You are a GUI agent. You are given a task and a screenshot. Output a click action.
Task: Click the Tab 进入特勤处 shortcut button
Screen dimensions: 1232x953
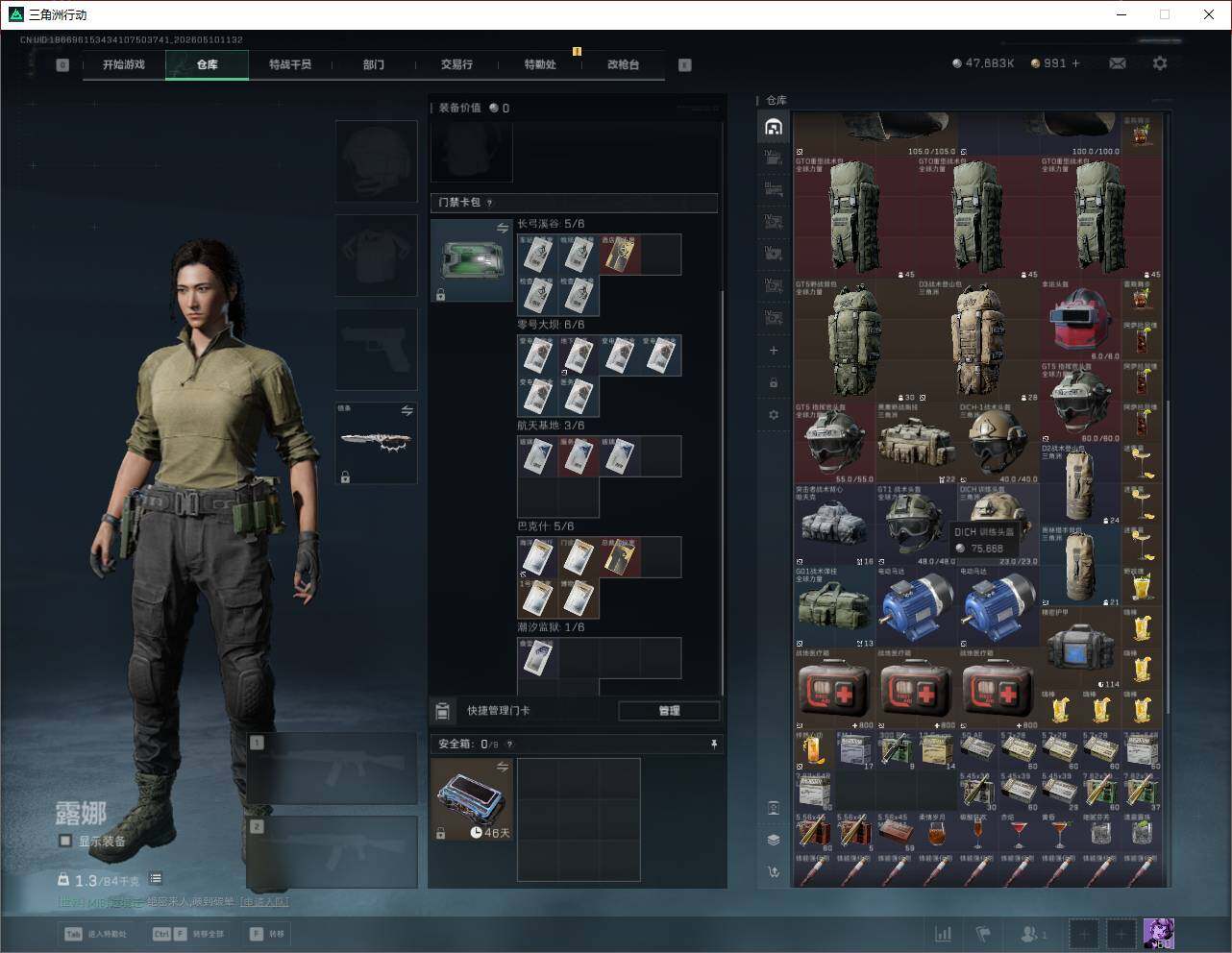[95, 934]
